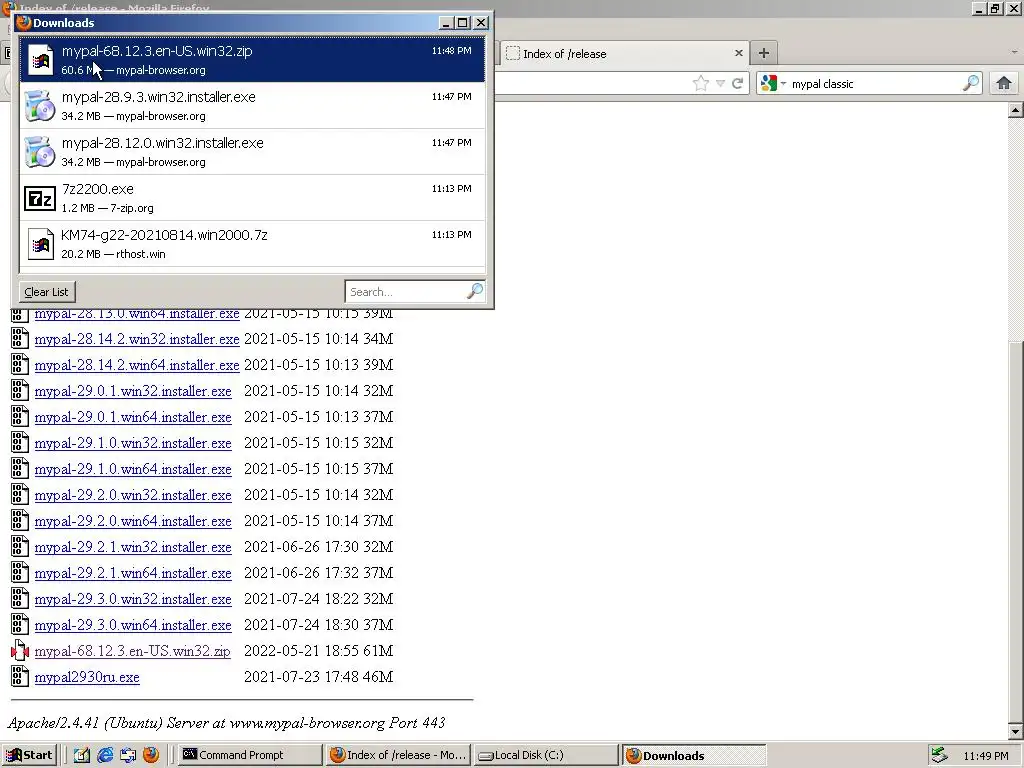Click binary file icon beside mypal2930ru.exe
1024x768 pixels.
coord(20,677)
